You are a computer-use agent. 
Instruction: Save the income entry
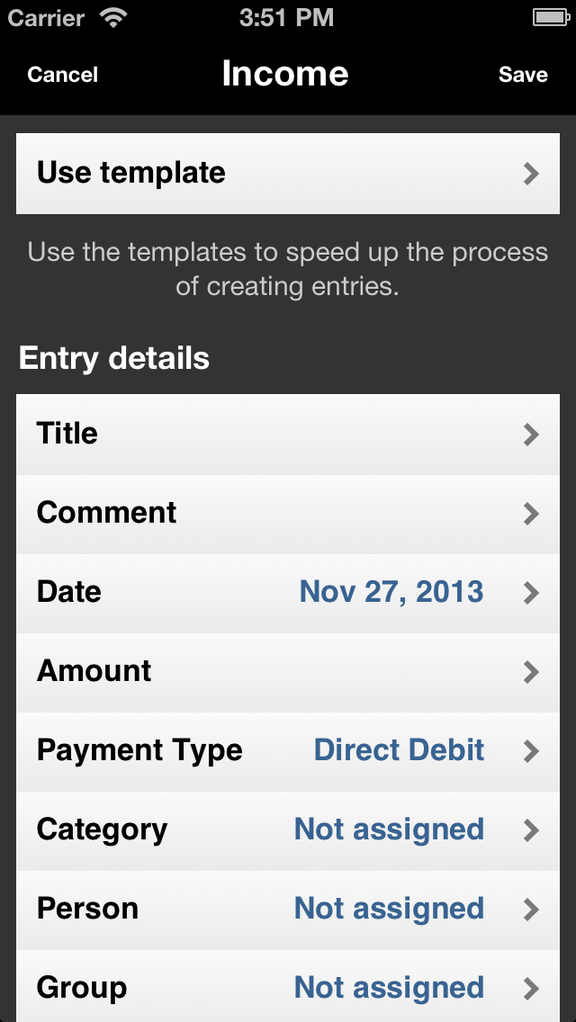point(523,74)
